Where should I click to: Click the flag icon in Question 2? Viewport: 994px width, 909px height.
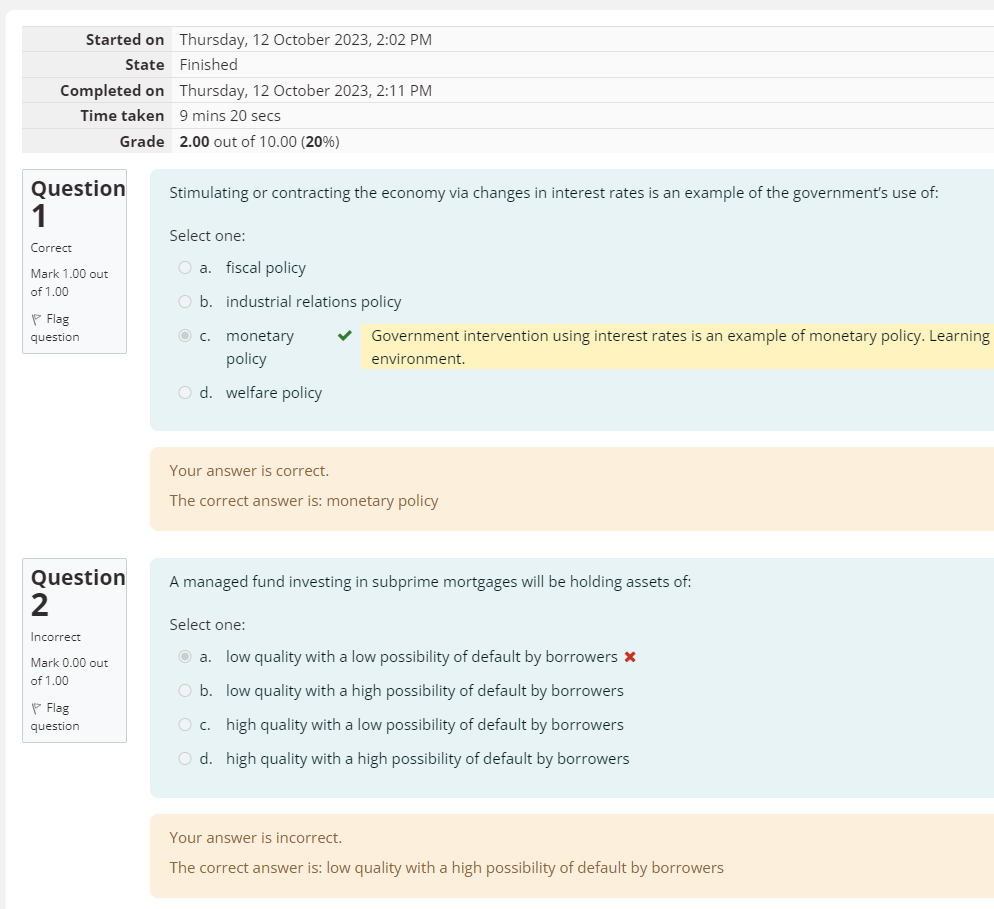[x=36, y=709]
